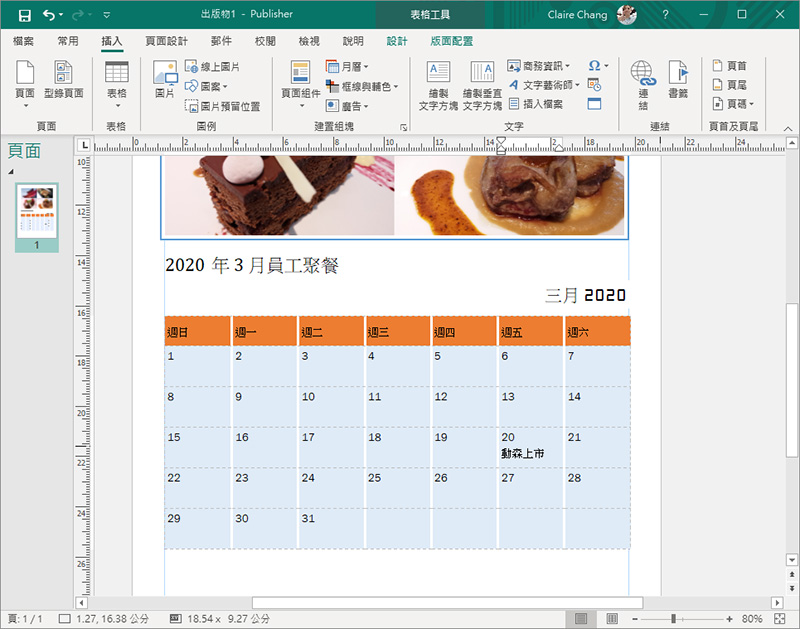Image resolution: width=800 pixels, height=629 pixels.
Task: Click show whole page icon
Action: 780,619
